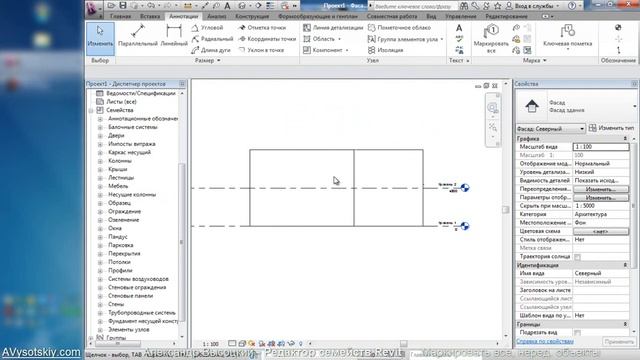Image resolution: width=640 pixels, height=360 pixels.
Task: Open the Revit application menu logo
Action: click(92, 8)
